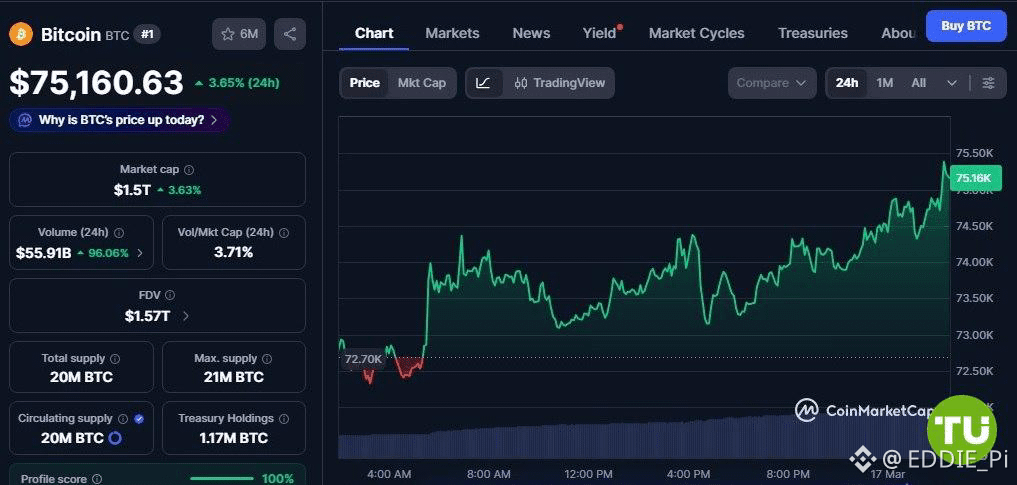Expand Volume (24h) details arrow
The image size is (1017, 485).
pos(140,253)
